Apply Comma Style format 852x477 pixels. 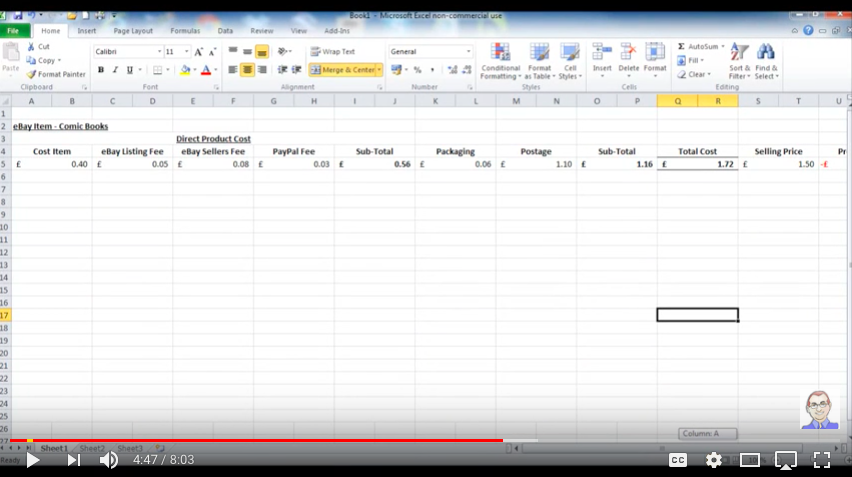[x=432, y=70]
